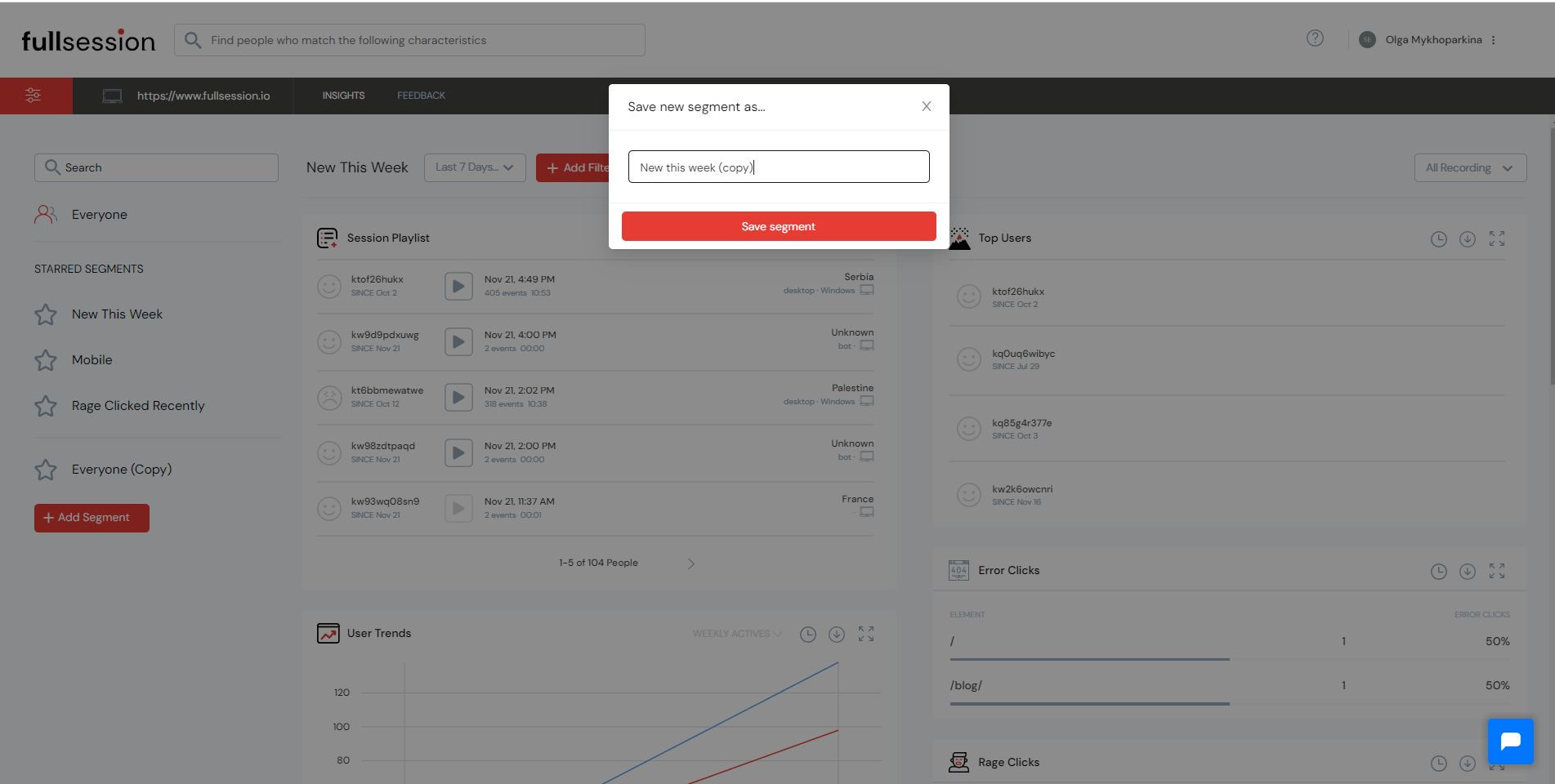Toggle star on Rage Clicked Recently
The height and width of the screenshot is (784, 1555).
click(x=46, y=406)
